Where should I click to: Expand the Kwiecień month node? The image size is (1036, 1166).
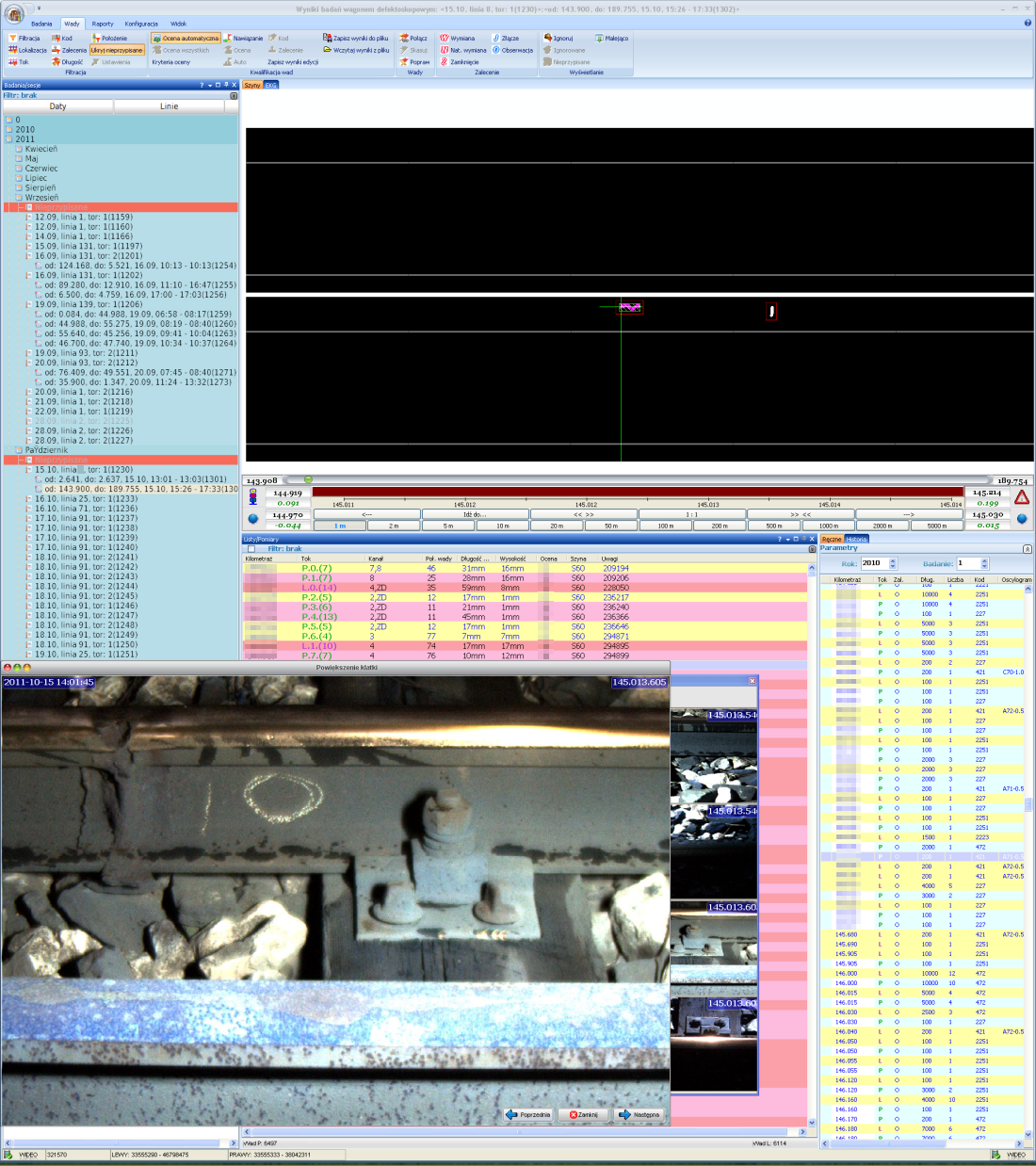[x=19, y=149]
